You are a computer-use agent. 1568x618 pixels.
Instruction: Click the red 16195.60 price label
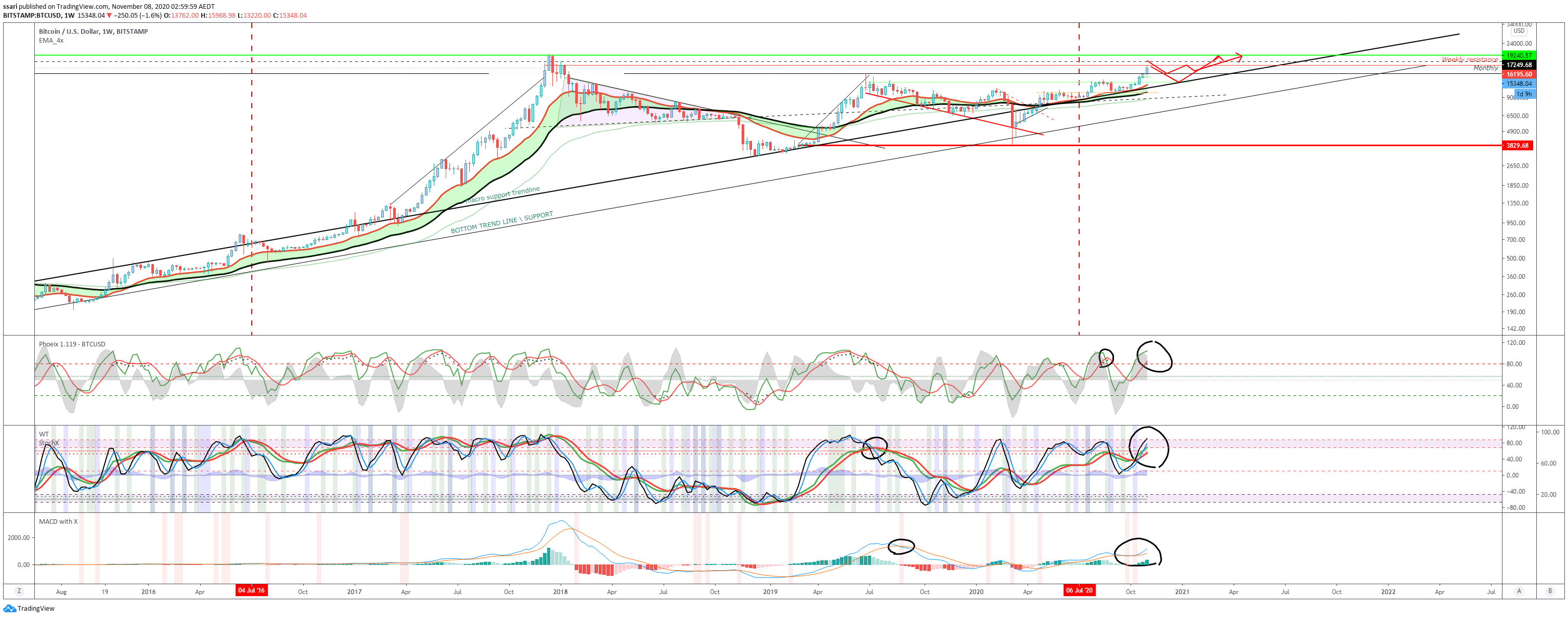1519,74
